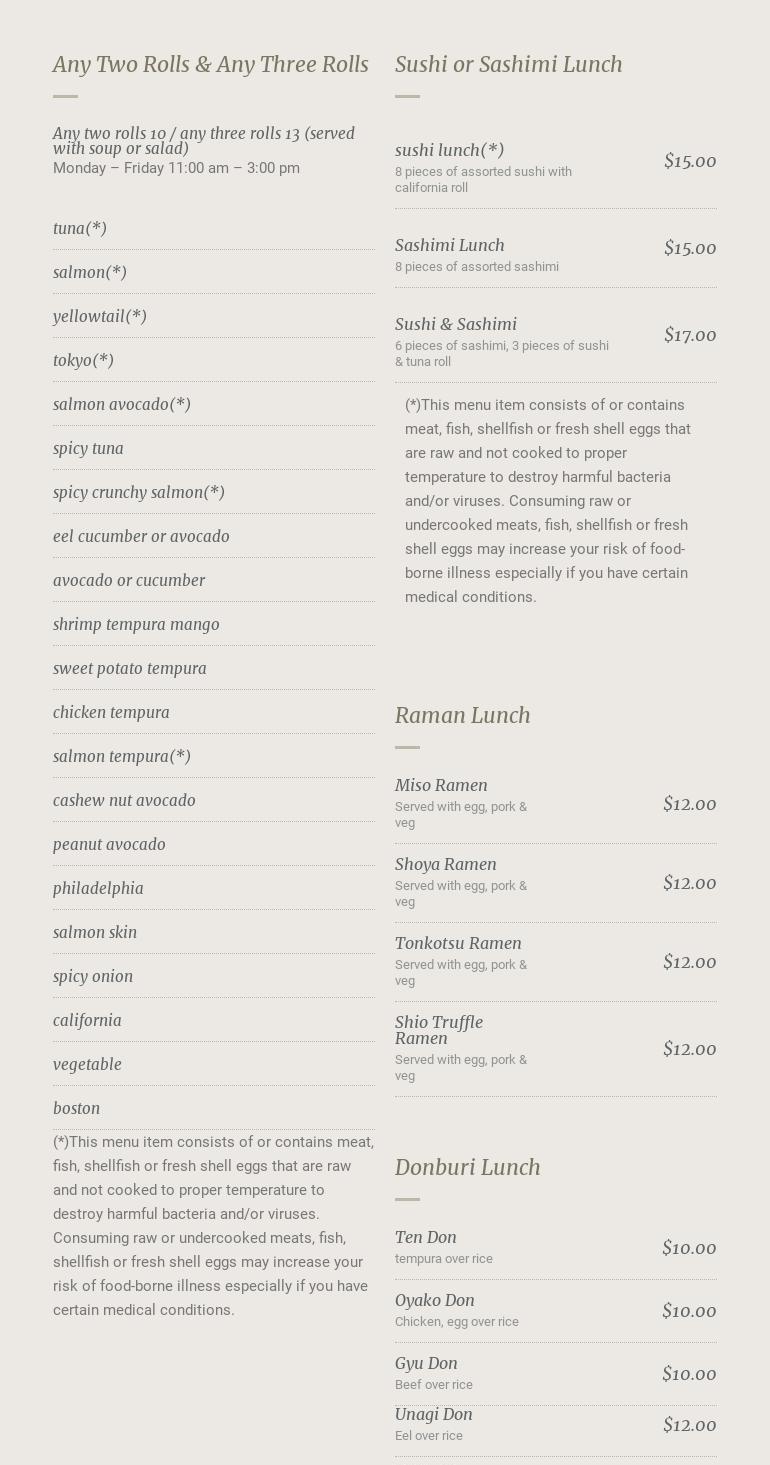The width and height of the screenshot is (770, 1465).
Task: Click the Donburi Lunch section heading
Action: [x=468, y=1168]
